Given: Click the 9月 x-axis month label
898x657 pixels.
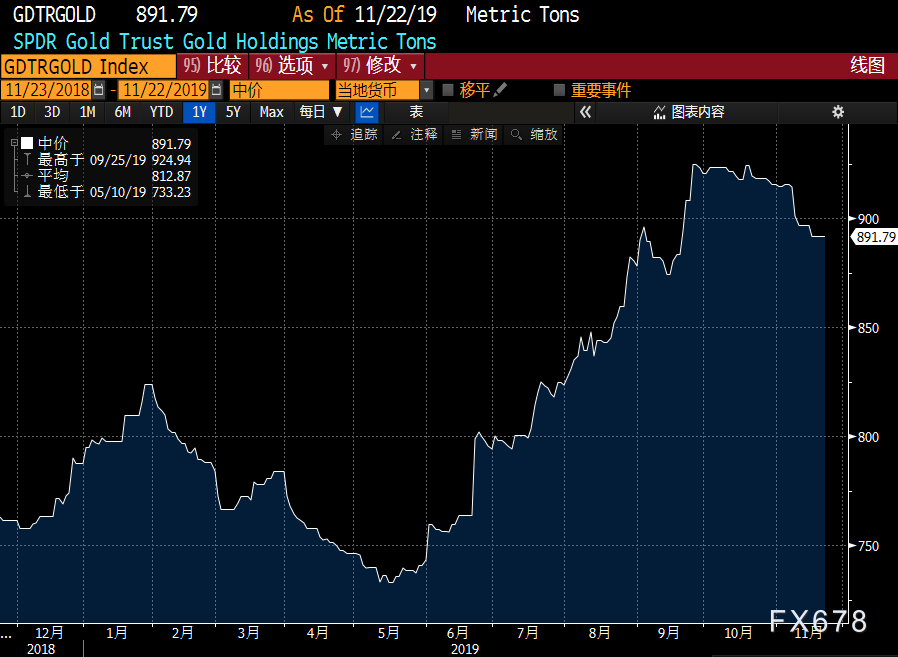Looking at the screenshot, I should (668, 633).
